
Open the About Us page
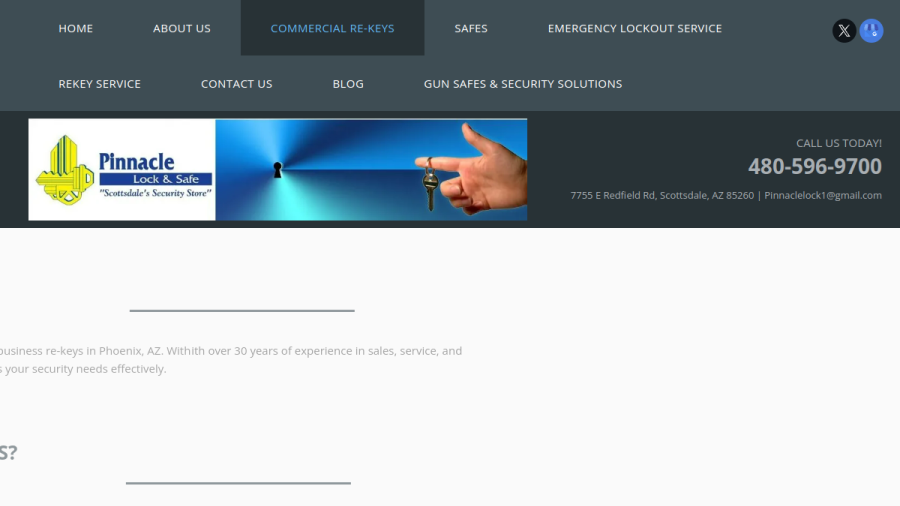(181, 28)
